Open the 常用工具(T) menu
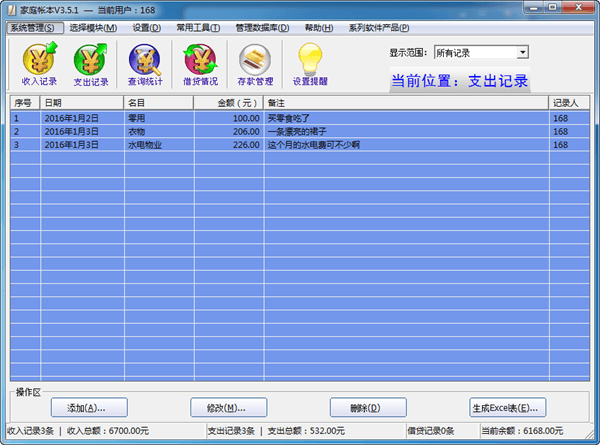Screen dimensions: 600x445 click(x=198, y=28)
